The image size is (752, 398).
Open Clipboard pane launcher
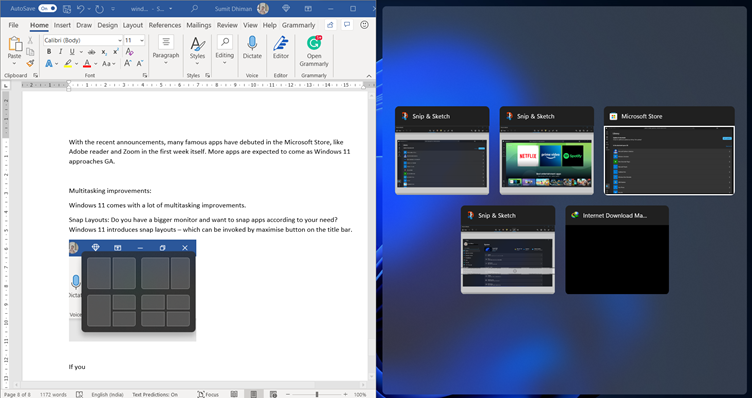click(35, 75)
